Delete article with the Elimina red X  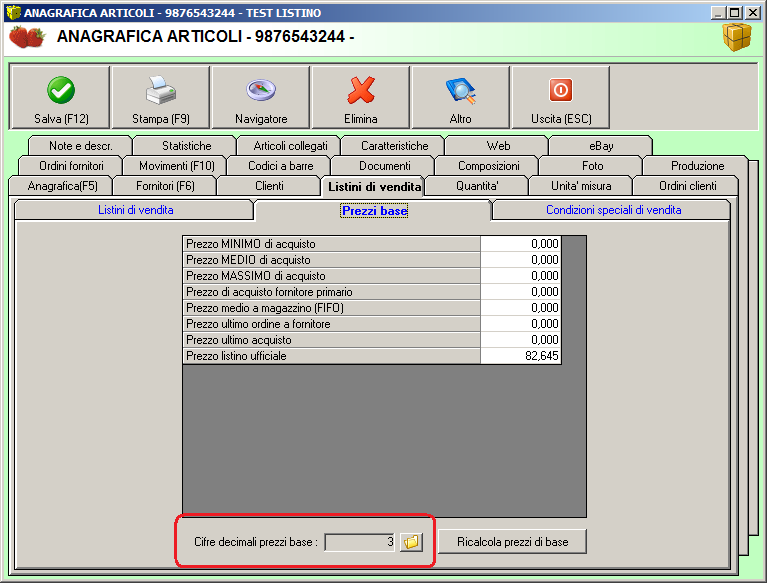[x=360, y=92]
